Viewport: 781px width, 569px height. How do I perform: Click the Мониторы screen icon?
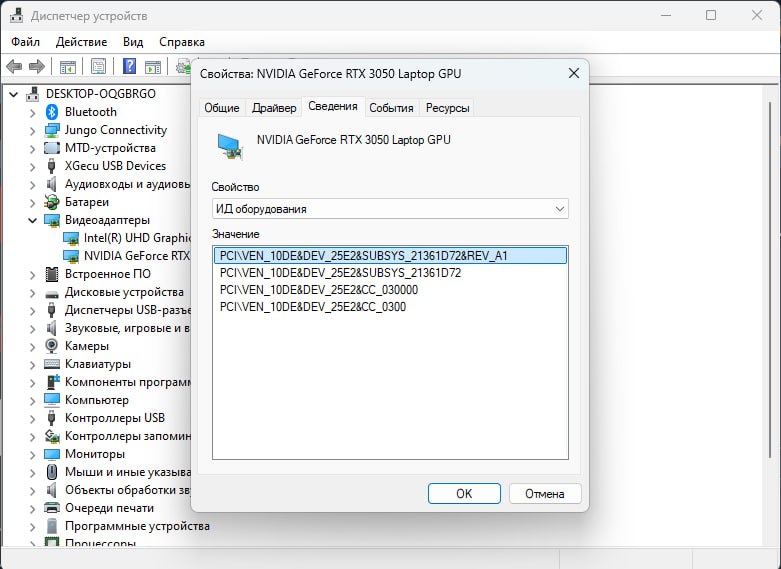pyautogui.click(x=52, y=454)
